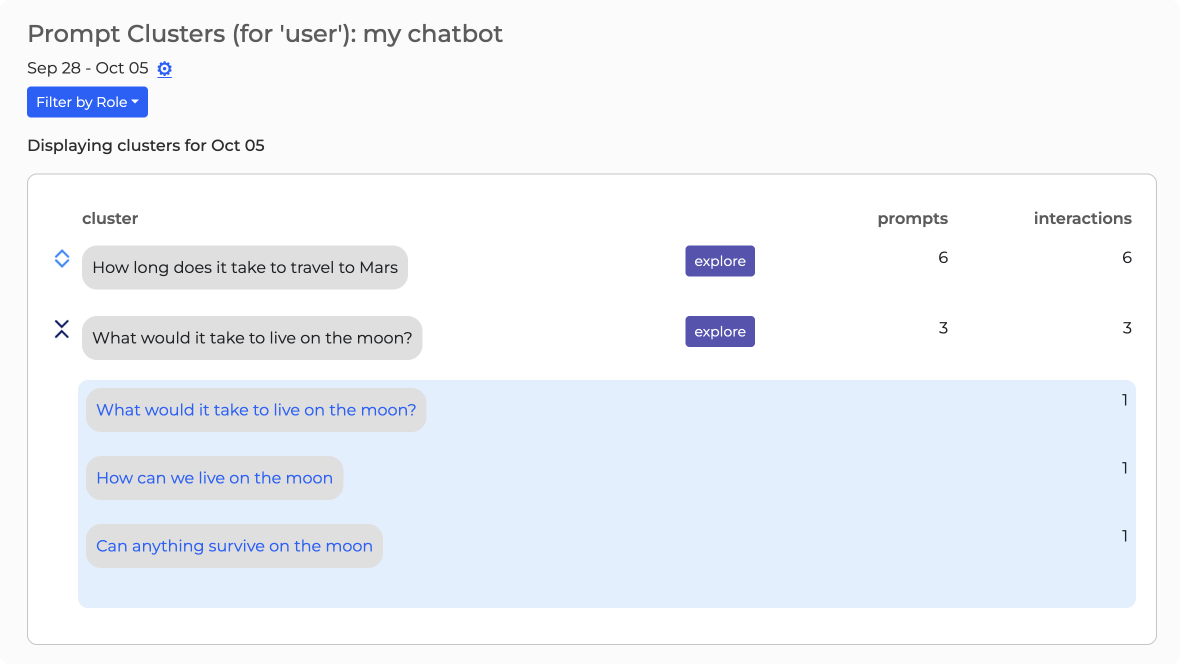This screenshot has height=664, width=1180.
Task: Expand the Mars travel cluster row
Action: (x=62, y=259)
